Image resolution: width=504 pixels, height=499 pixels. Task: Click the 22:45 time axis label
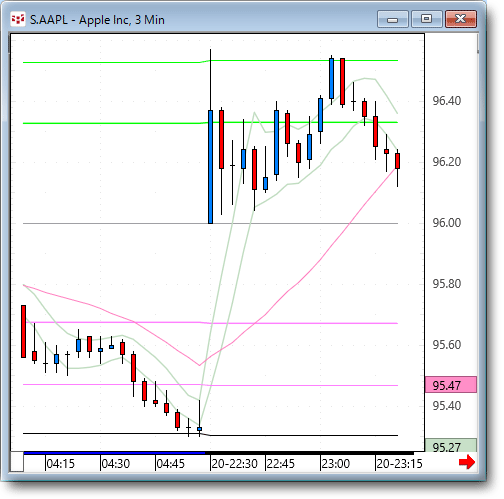click(x=281, y=464)
